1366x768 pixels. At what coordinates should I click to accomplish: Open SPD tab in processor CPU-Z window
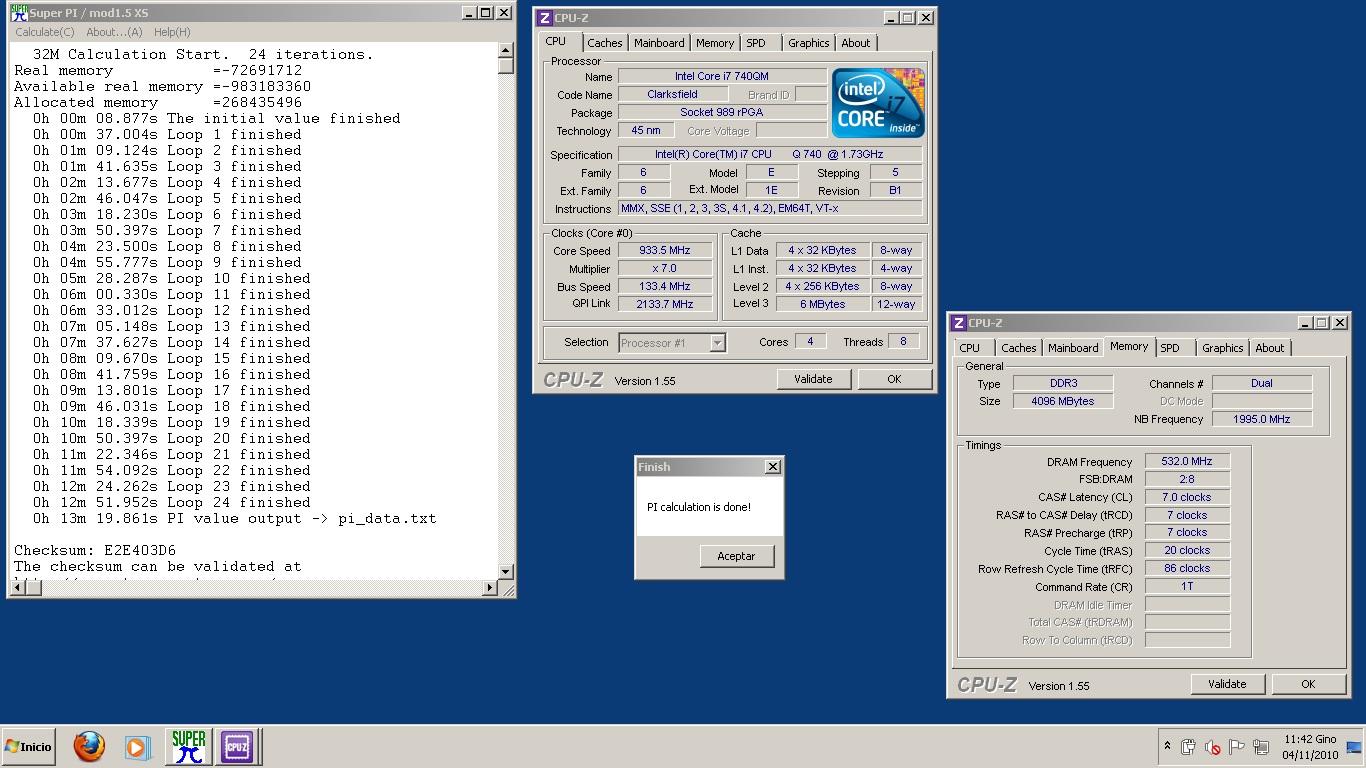click(x=756, y=43)
